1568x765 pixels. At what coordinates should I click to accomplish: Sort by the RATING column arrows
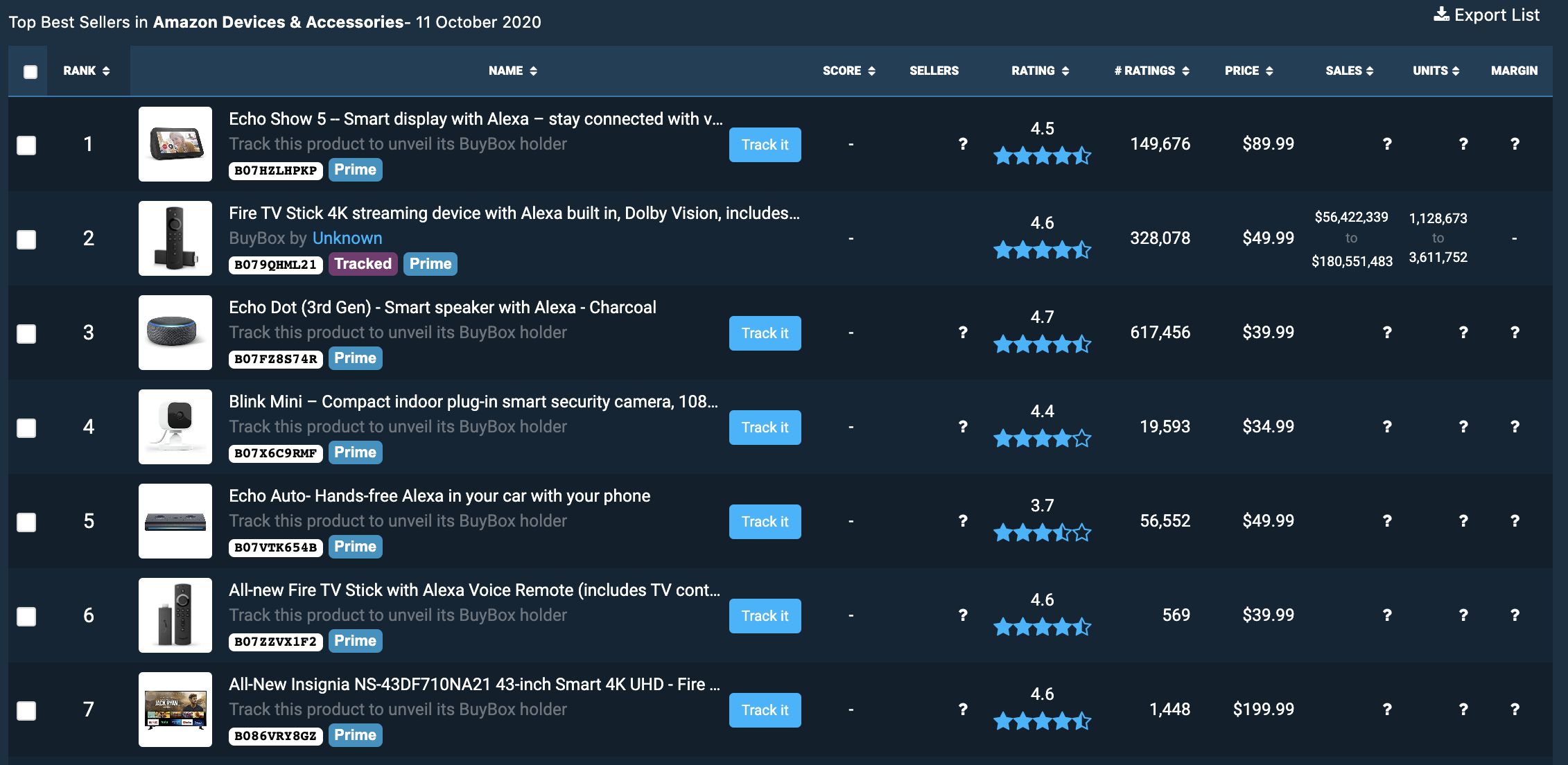point(1065,71)
